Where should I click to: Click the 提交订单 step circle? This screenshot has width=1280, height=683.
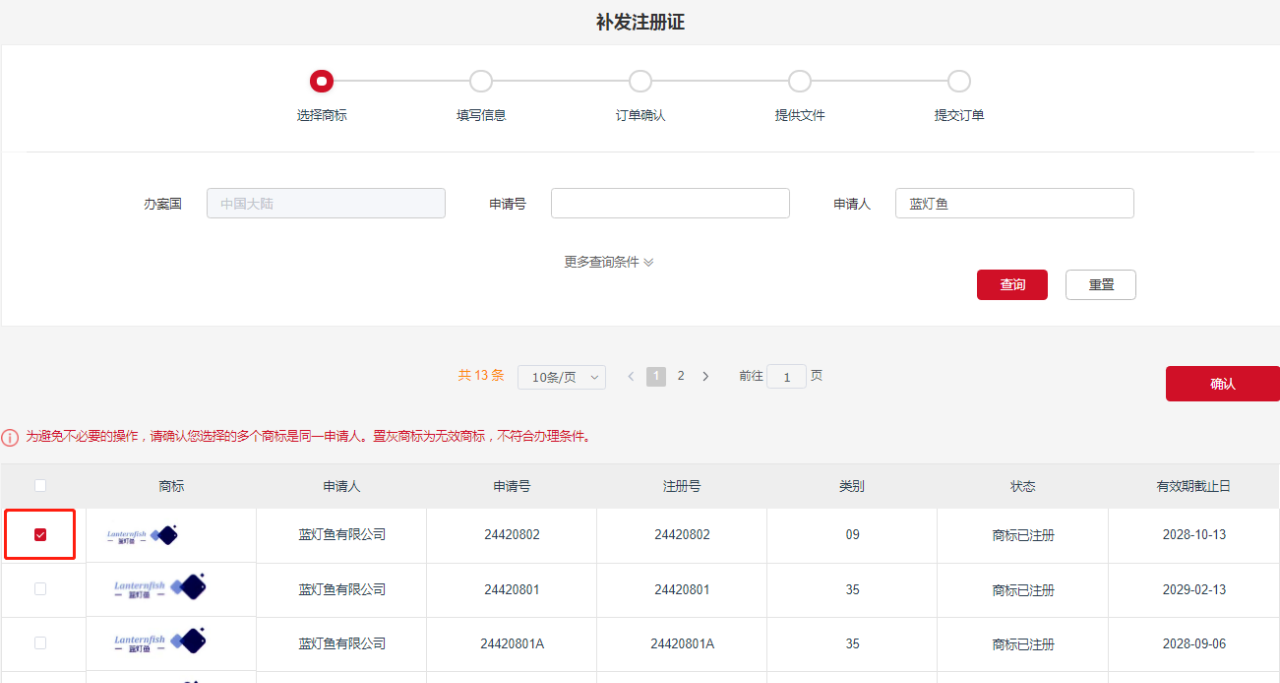(x=959, y=81)
